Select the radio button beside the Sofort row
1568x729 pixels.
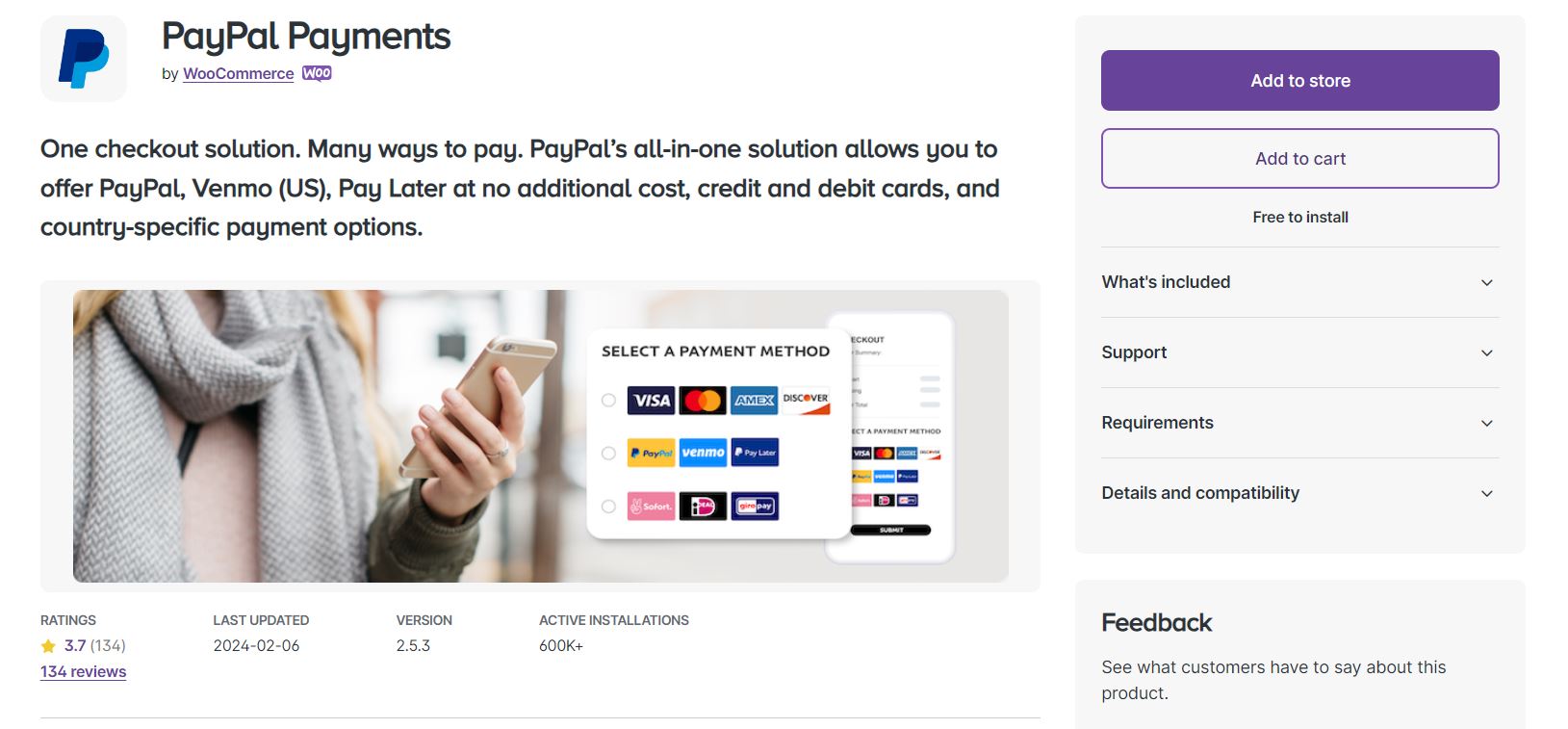606,506
